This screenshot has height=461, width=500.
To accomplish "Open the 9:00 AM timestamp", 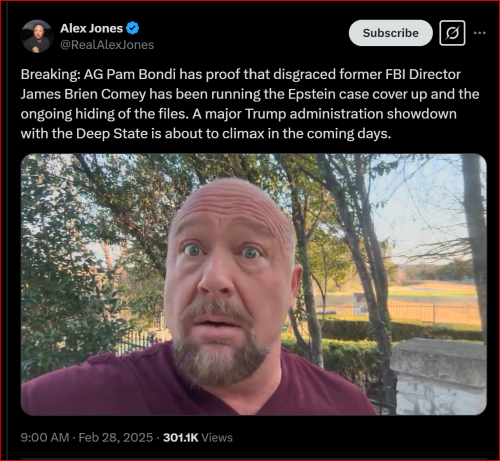I will pyautogui.click(x=45, y=437).
